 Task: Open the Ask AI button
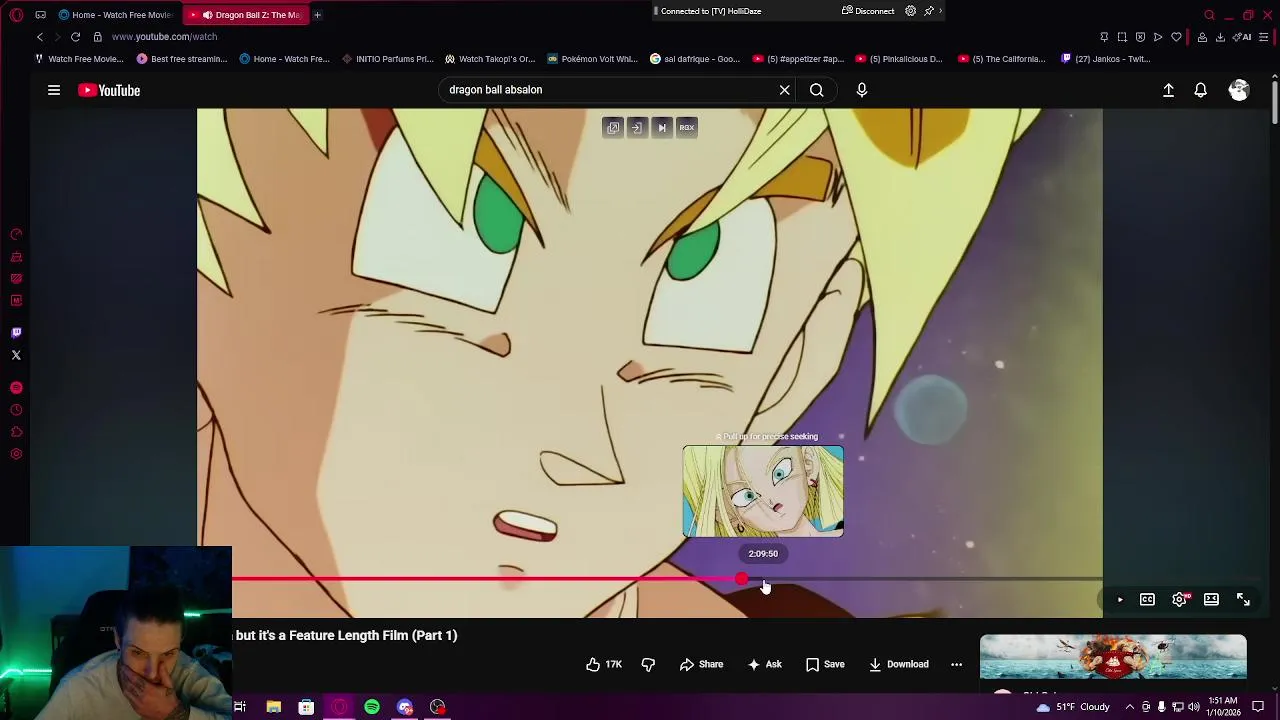pyautogui.click(x=765, y=664)
